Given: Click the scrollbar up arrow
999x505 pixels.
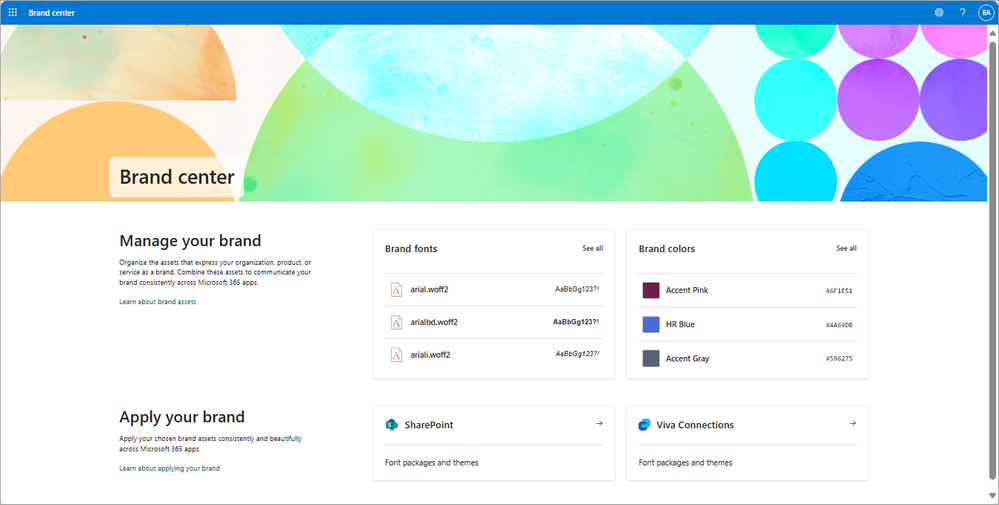Looking at the screenshot, I should [993, 31].
